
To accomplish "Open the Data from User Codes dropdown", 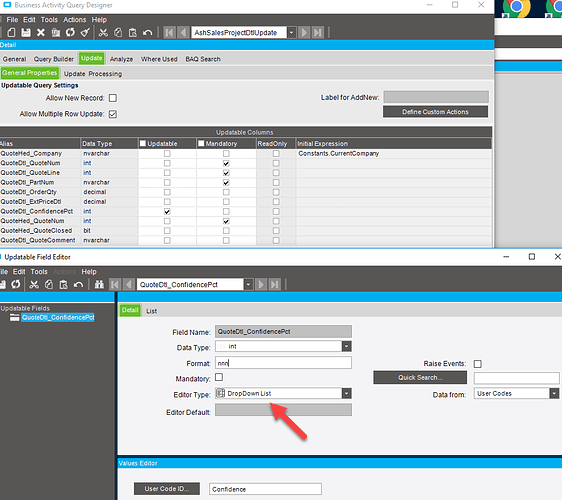I will (x=554, y=394).
